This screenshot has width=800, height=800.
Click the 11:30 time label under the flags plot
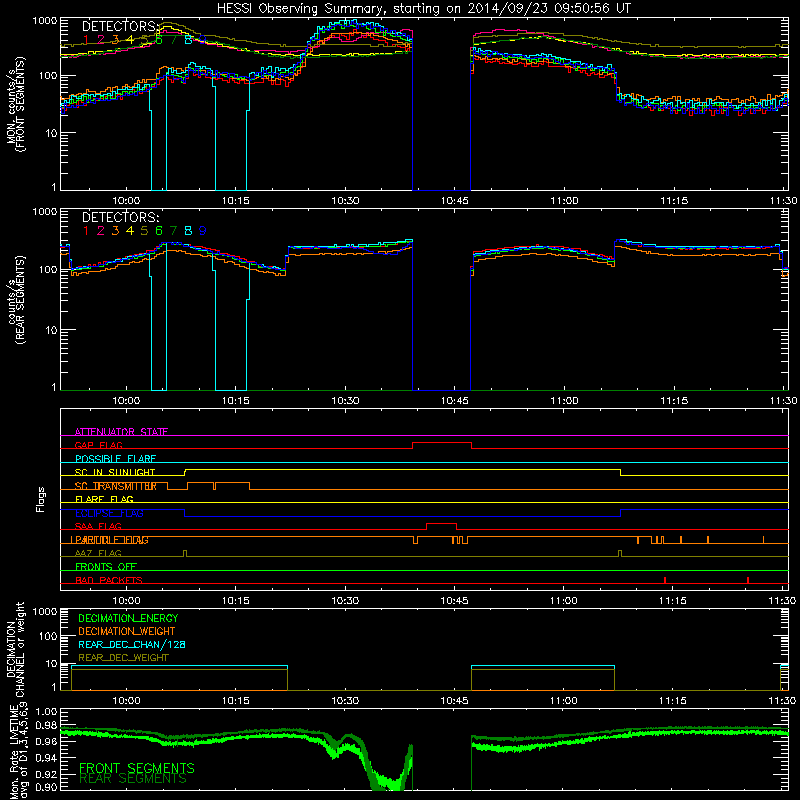(x=783, y=601)
